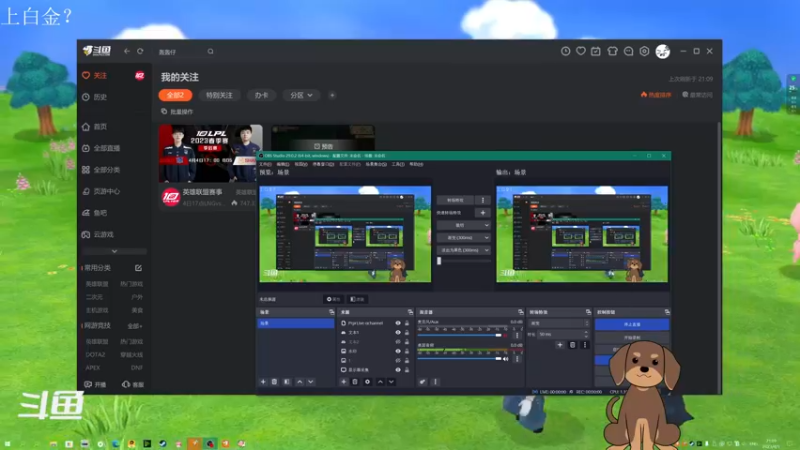Adjust the 麦克风/Aux volume slider
The image size is (800, 450).
pos(459,335)
